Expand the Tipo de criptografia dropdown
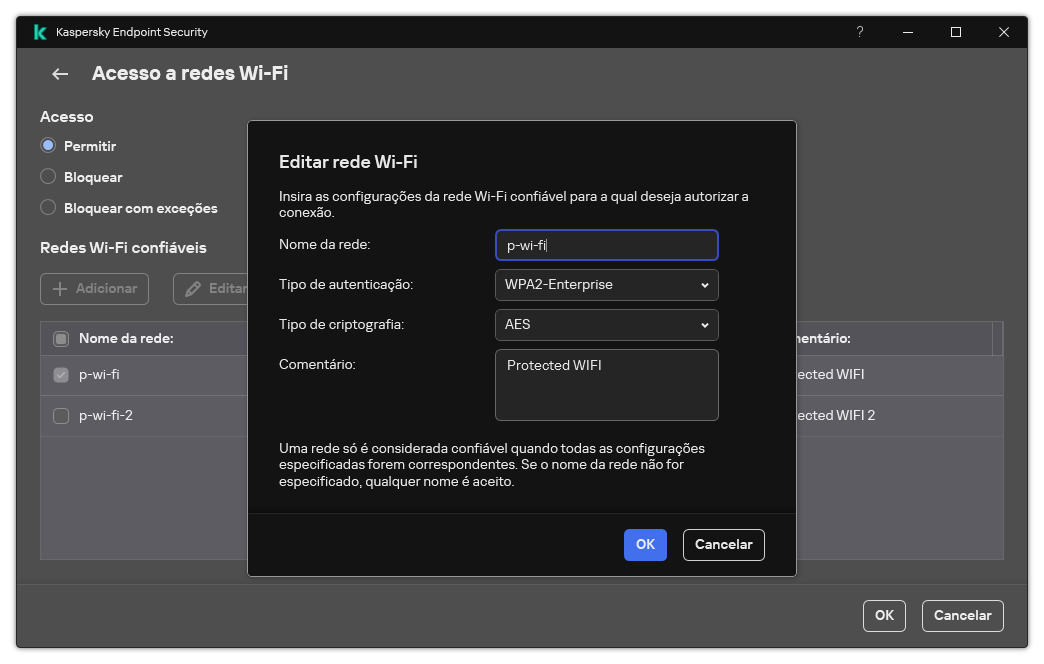This screenshot has height=664, width=1044. click(606, 325)
